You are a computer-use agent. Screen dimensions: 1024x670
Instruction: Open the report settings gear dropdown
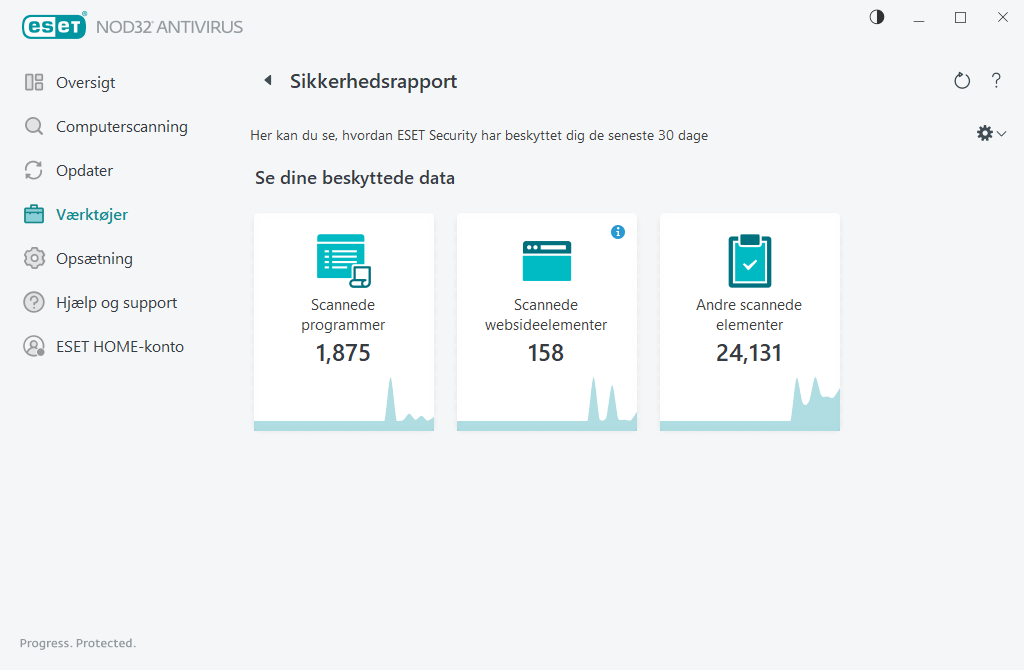click(984, 132)
